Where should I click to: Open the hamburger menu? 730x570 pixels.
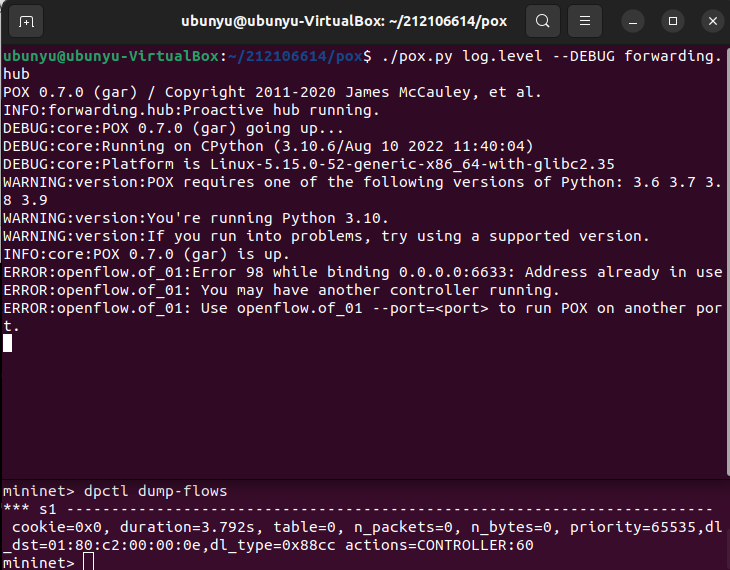(x=588, y=20)
